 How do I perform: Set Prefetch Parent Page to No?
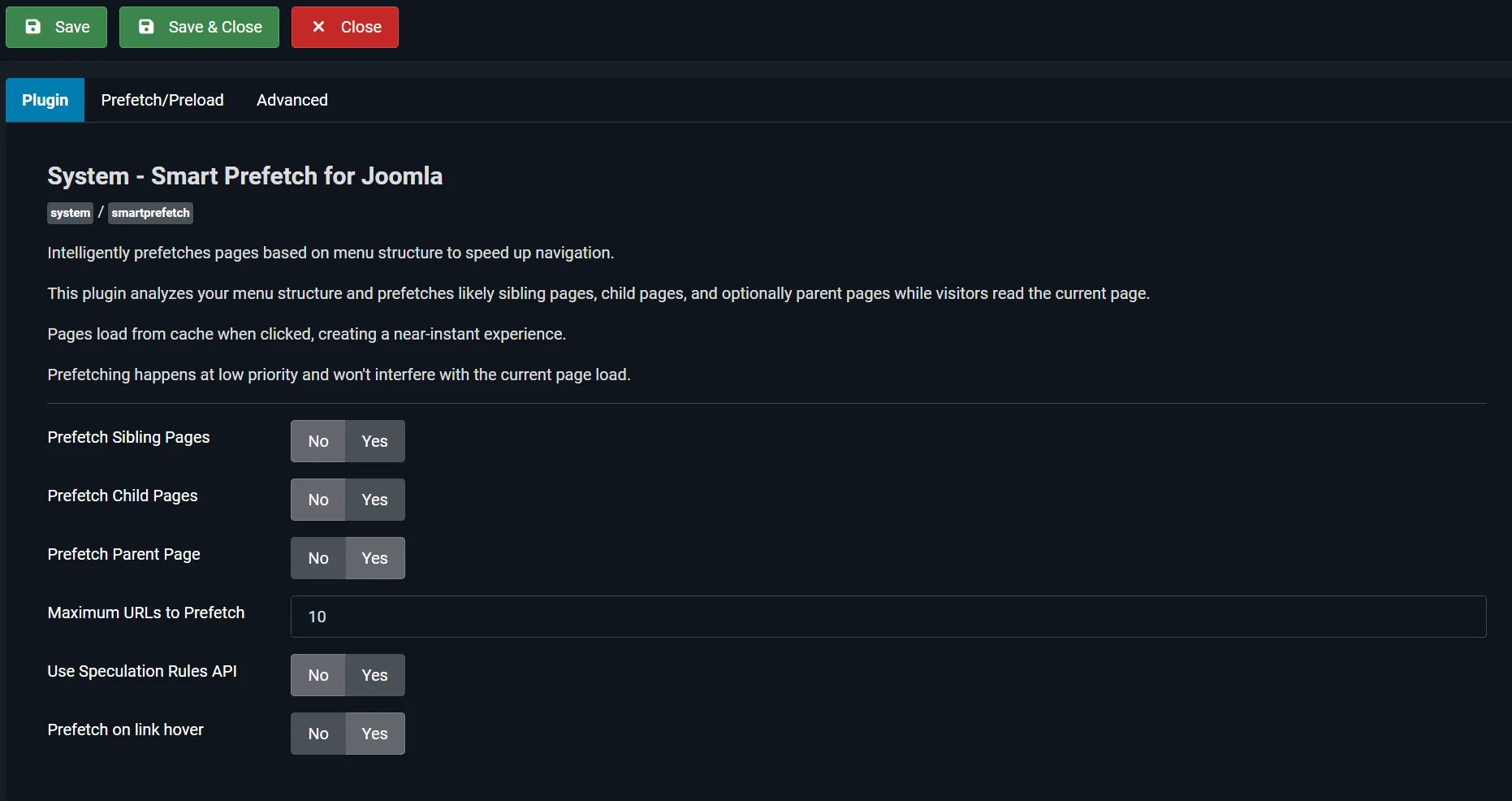pyautogui.click(x=318, y=558)
